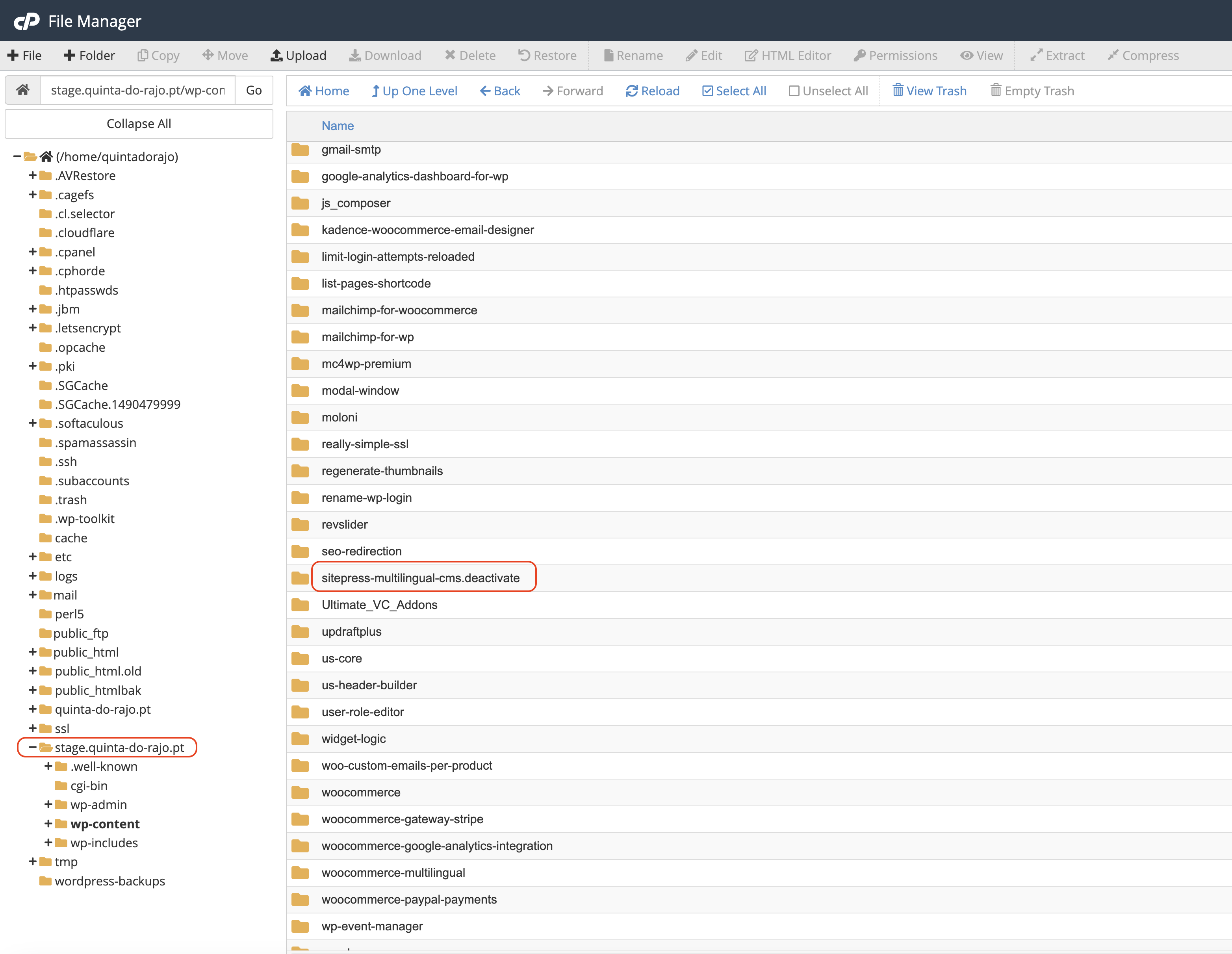Select the Ultimate_VC_Addons folder
Screen dimensions: 1232x954
tap(380, 605)
